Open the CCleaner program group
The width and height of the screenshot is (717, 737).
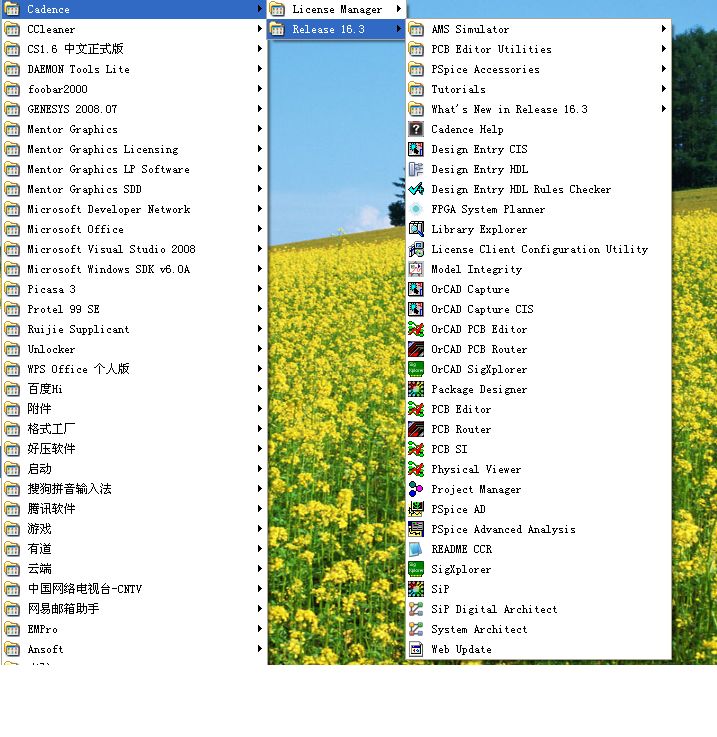pyautogui.click(x=134, y=29)
